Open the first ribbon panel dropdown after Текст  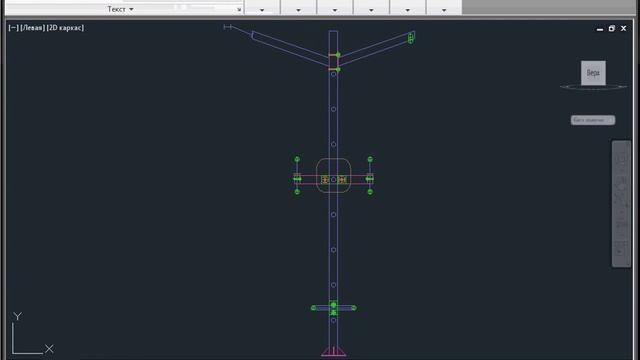(x=262, y=10)
